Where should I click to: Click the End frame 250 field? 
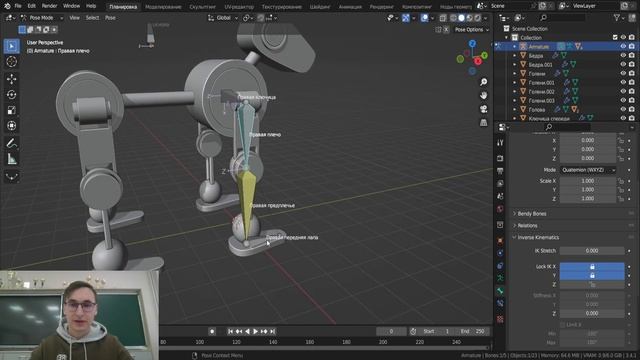pyautogui.click(x=473, y=331)
